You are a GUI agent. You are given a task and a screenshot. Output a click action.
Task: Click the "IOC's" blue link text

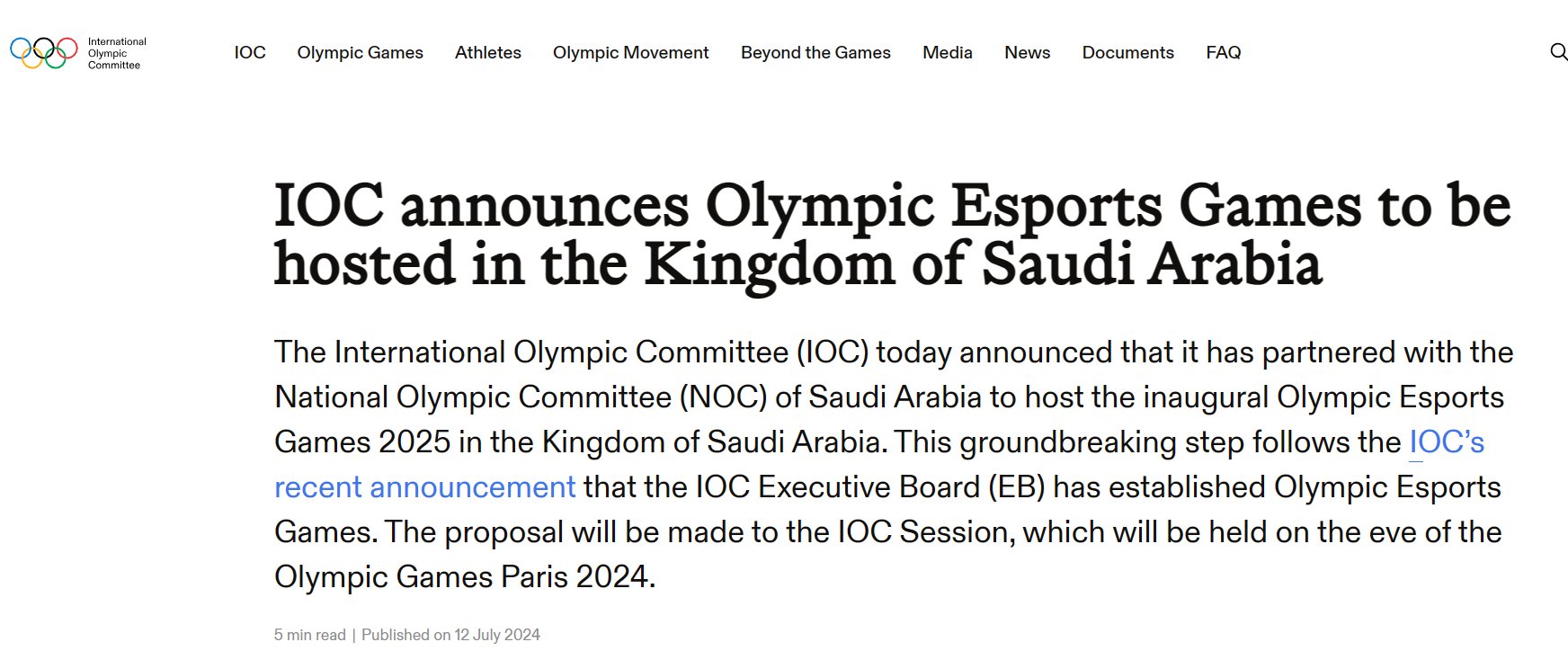tap(1446, 442)
